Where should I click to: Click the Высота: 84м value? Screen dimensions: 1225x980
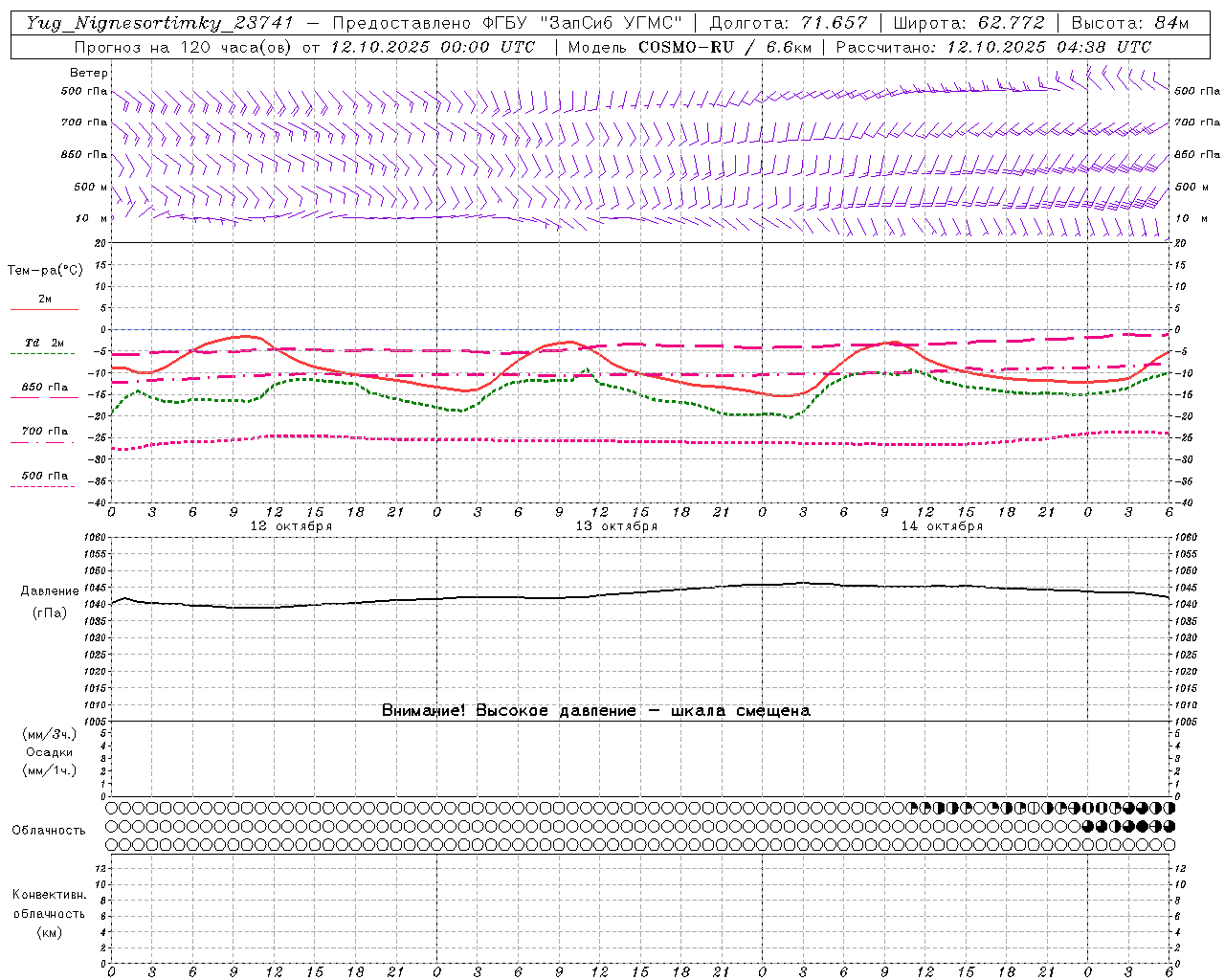pos(1130,23)
